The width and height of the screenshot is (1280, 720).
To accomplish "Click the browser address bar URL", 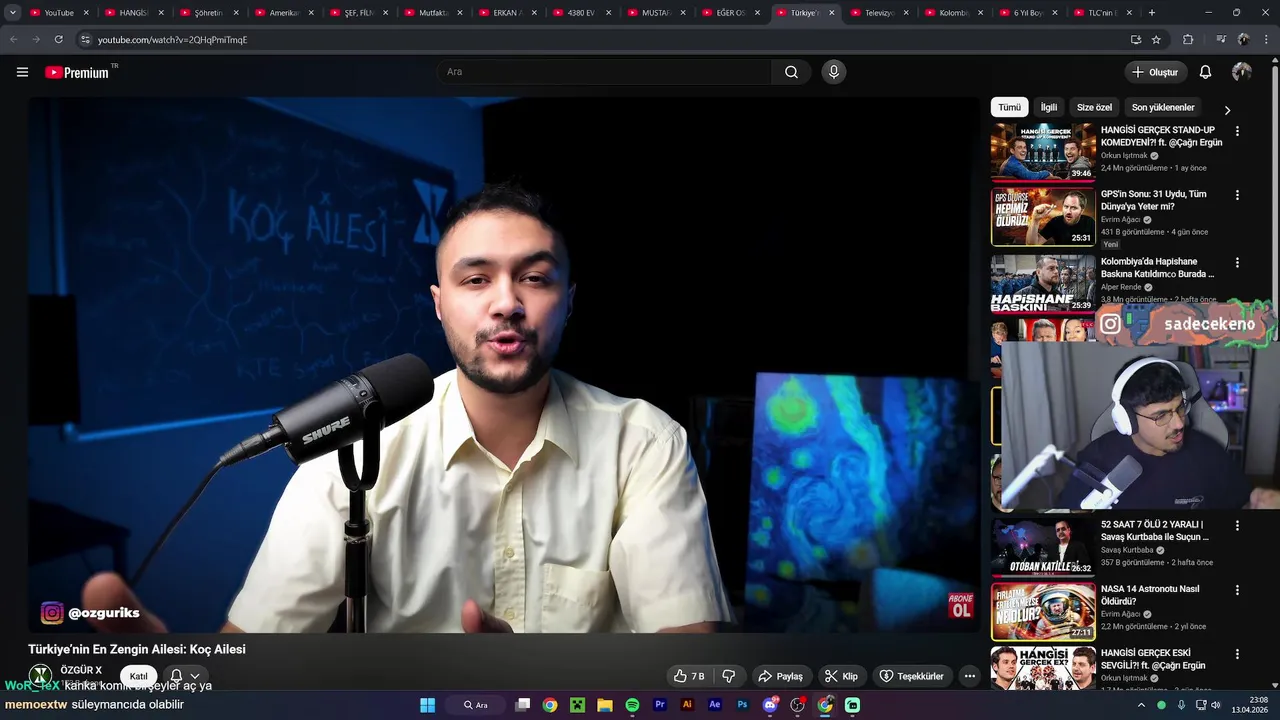I will click(x=172, y=40).
